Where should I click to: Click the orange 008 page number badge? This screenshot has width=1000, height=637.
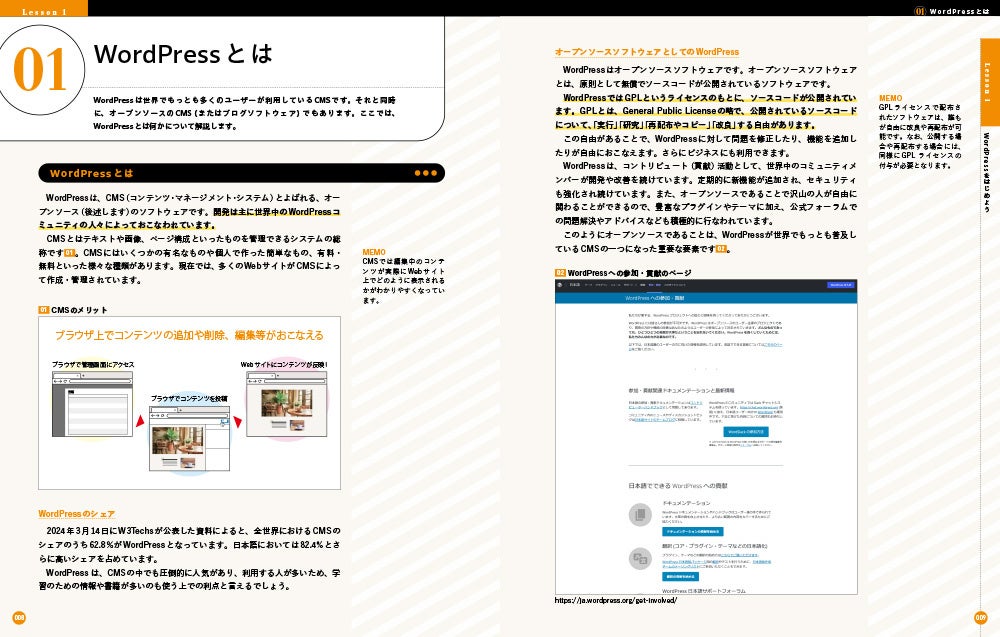tap(19, 617)
